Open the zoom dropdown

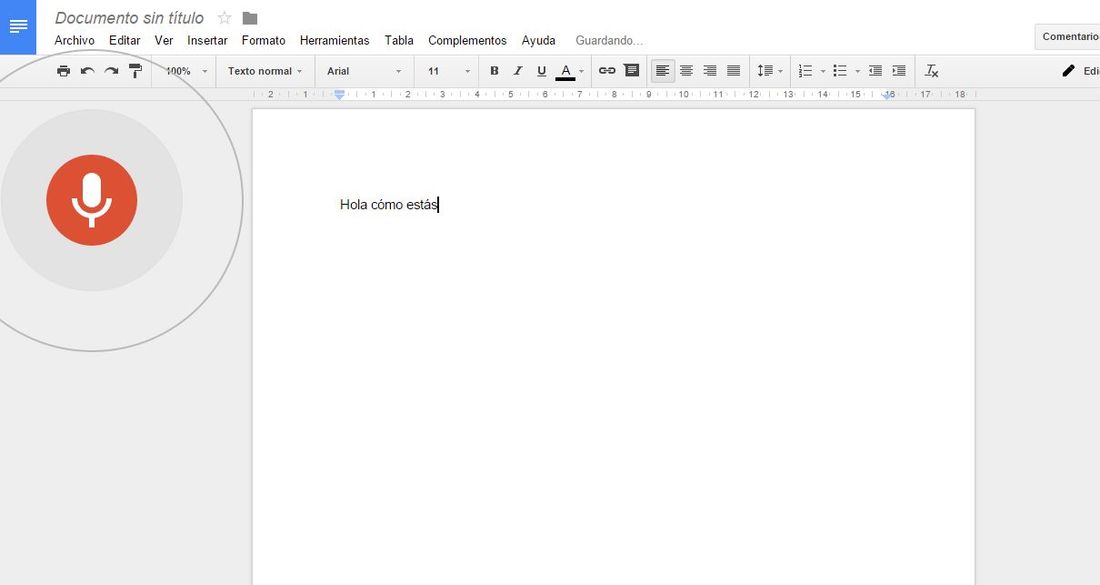pyautogui.click(x=186, y=71)
